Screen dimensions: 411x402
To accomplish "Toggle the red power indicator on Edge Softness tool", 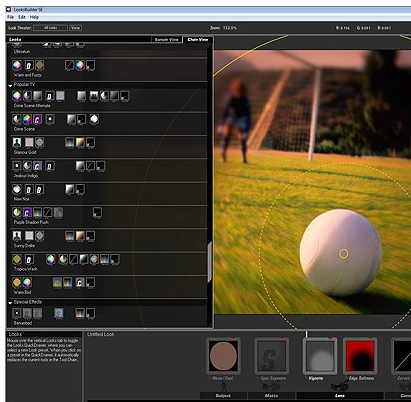I will point(371,339).
